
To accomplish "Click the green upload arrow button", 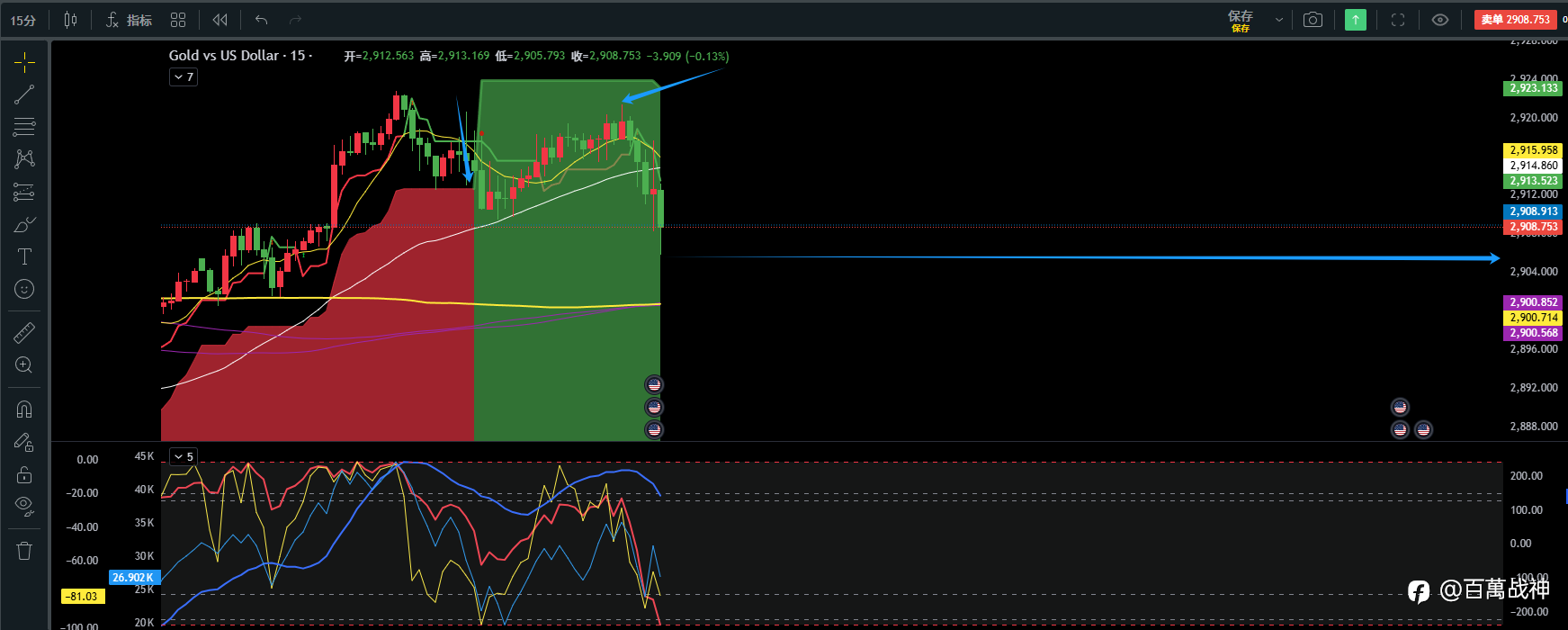I will point(1356,20).
